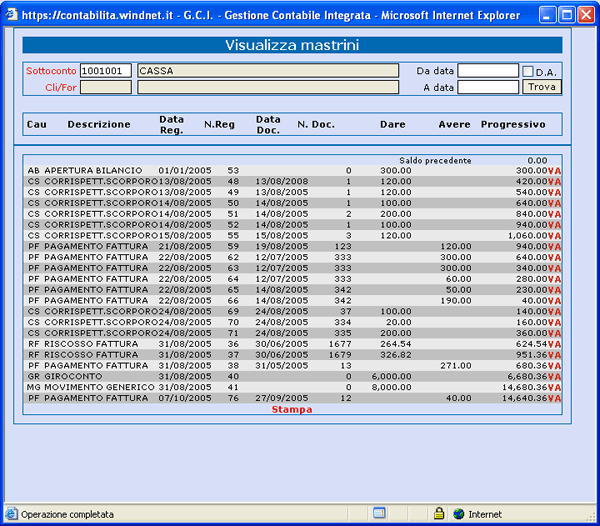The image size is (600, 526).
Task: Click the N. Doc. column header
Action: (316, 124)
